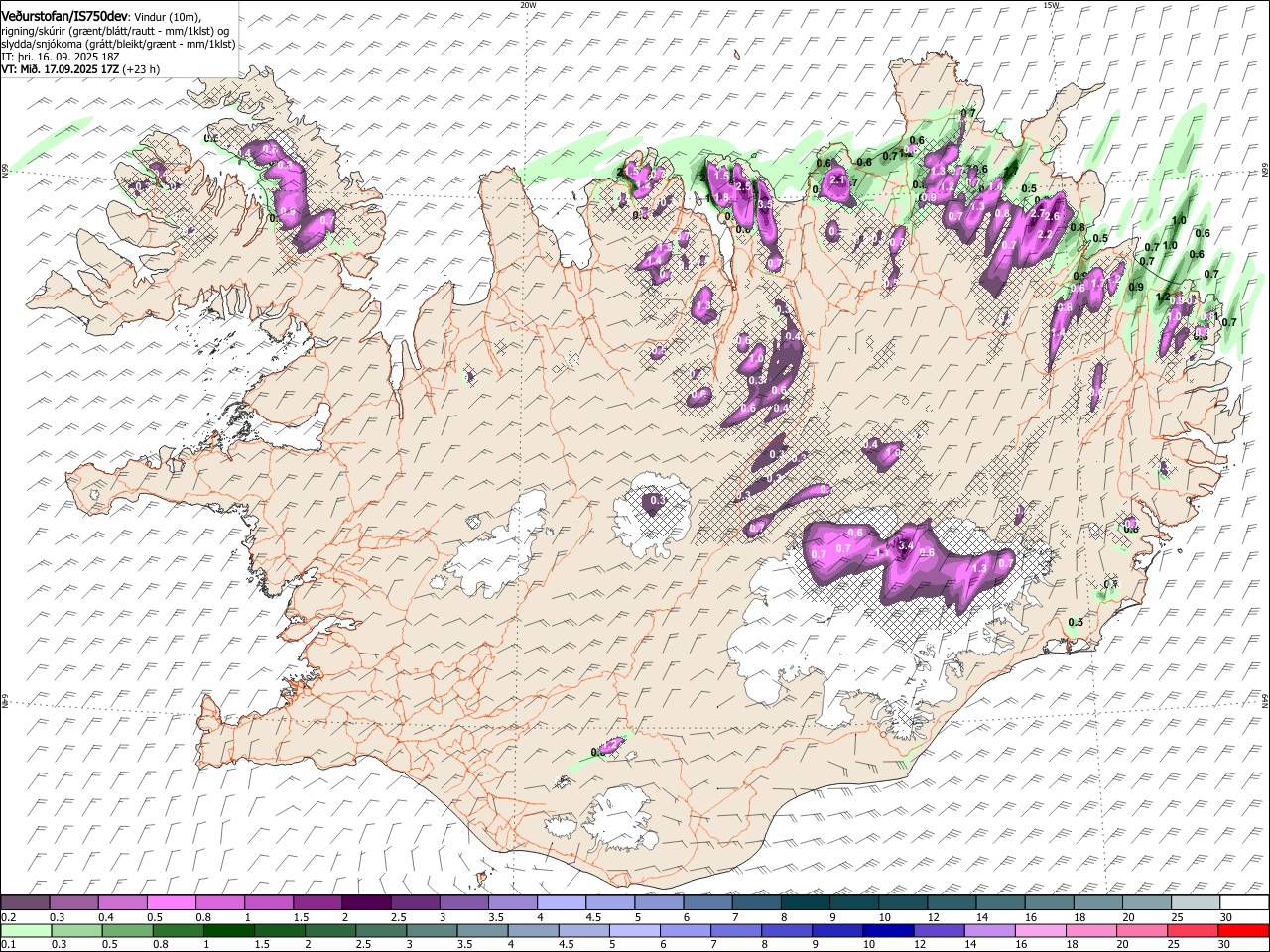Select the 7 swatch in the rain scale
Viewport: 1270px width, 952px height.
(x=735, y=930)
